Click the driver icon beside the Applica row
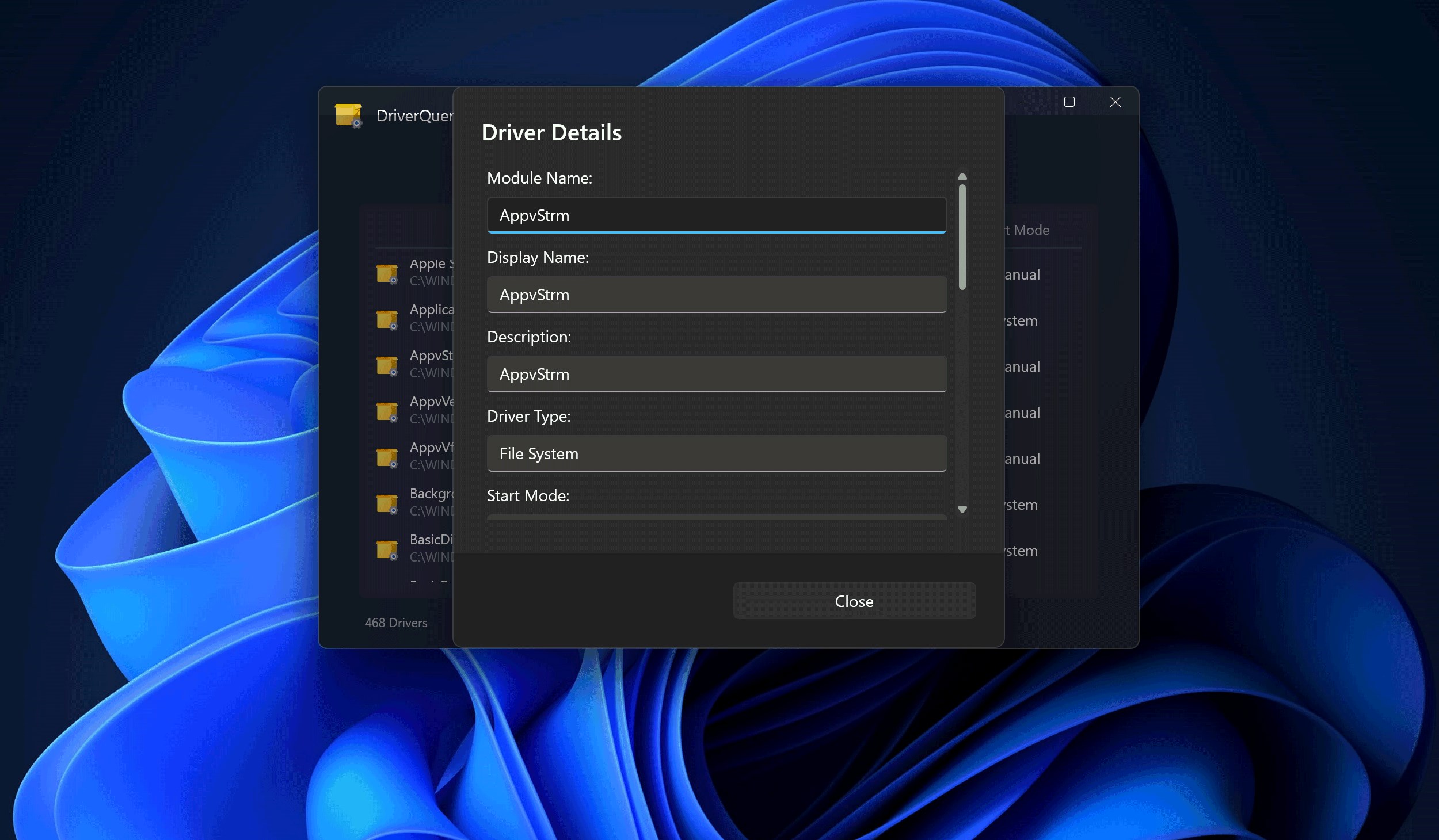The width and height of the screenshot is (1439, 840). [x=387, y=319]
